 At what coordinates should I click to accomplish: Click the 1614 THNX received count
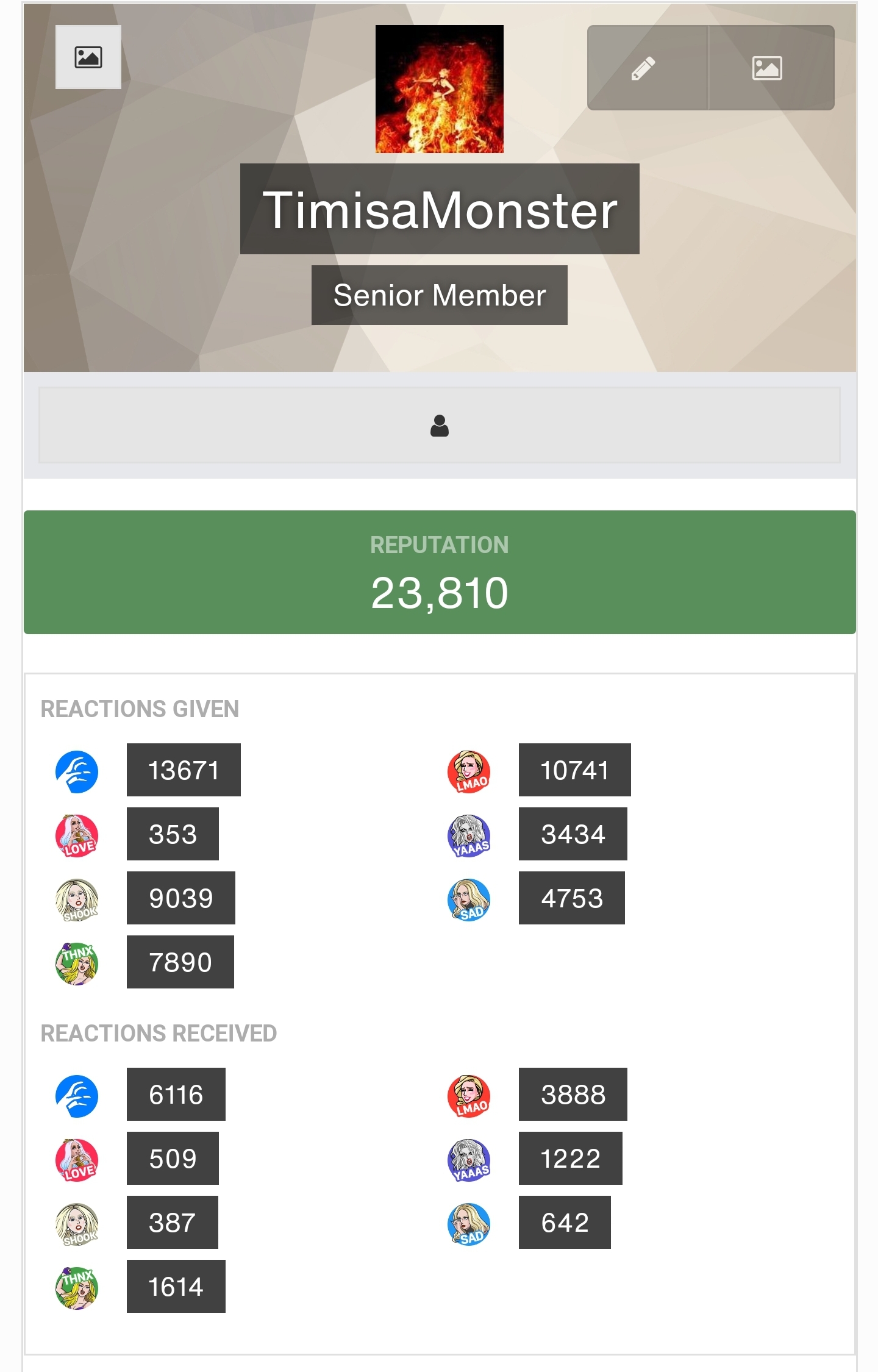[176, 1286]
